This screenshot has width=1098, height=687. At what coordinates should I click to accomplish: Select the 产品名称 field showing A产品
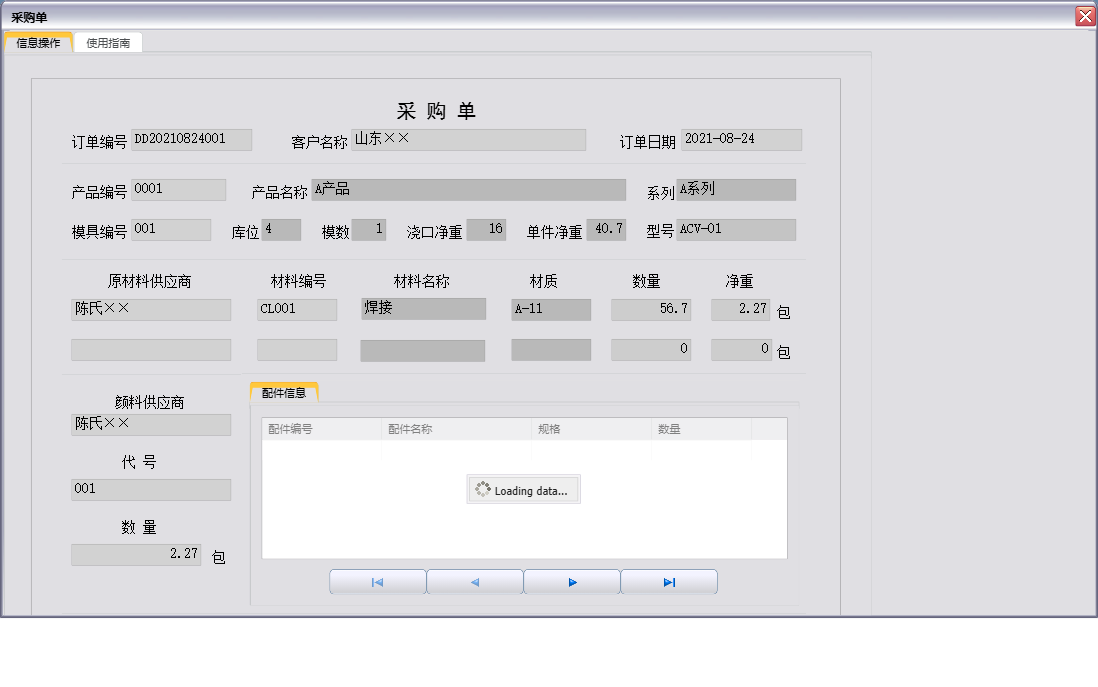click(x=470, y=189)
